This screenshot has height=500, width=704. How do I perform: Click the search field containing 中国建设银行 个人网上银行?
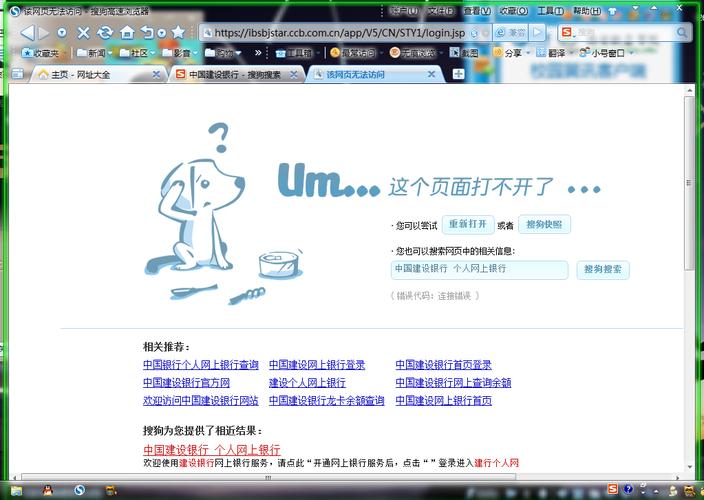coord(479,269)
